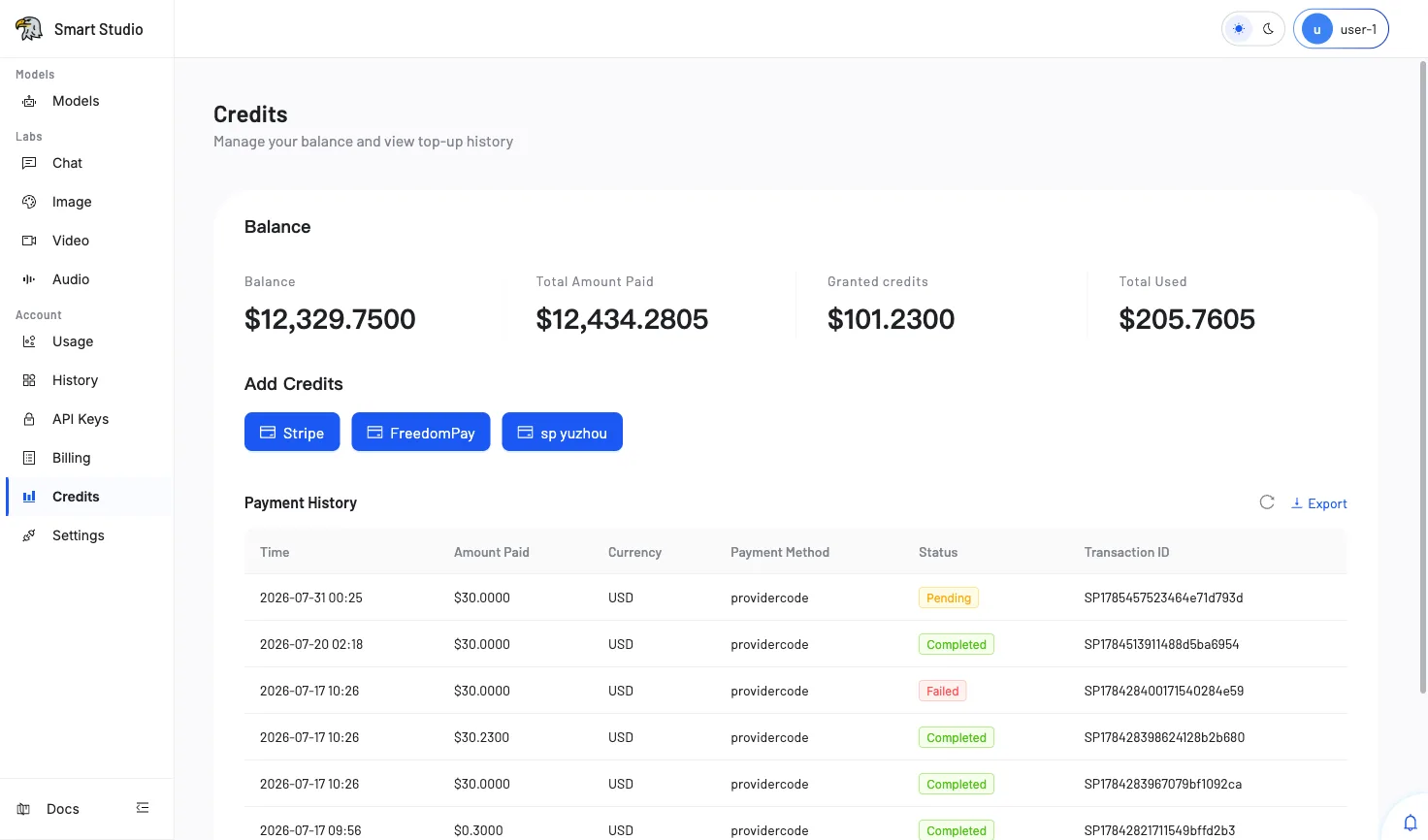Click the Failed status tag
This screenshot has width=1428, height=840.
(942, 691)
